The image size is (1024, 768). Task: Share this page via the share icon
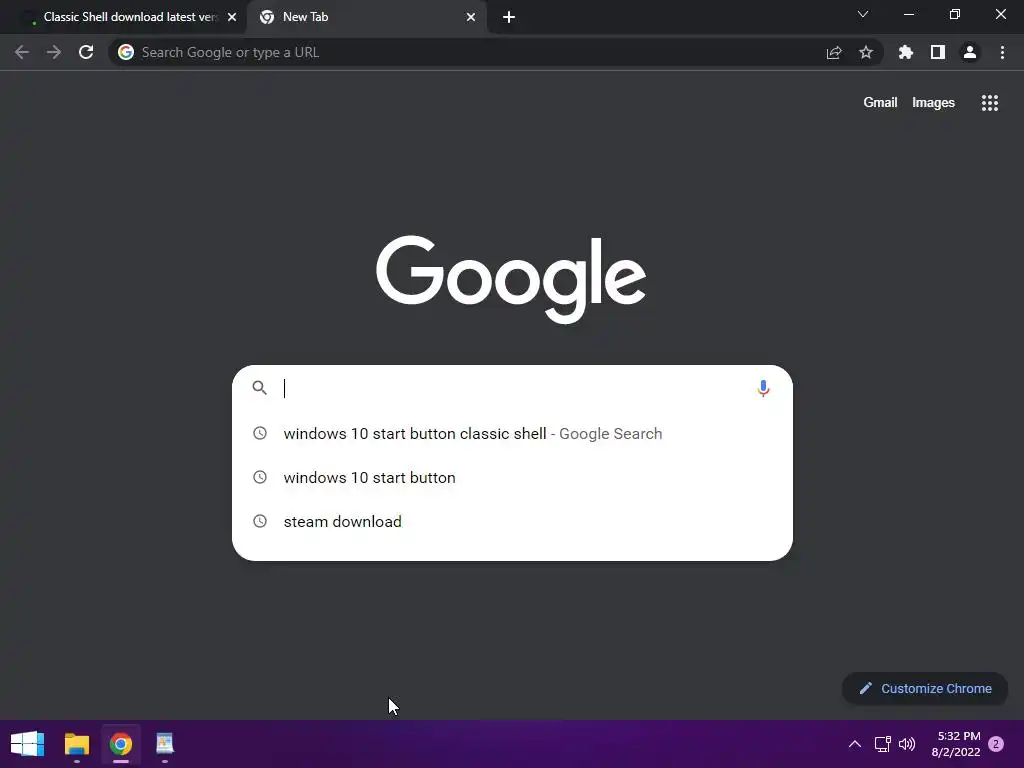click(834, 52)
